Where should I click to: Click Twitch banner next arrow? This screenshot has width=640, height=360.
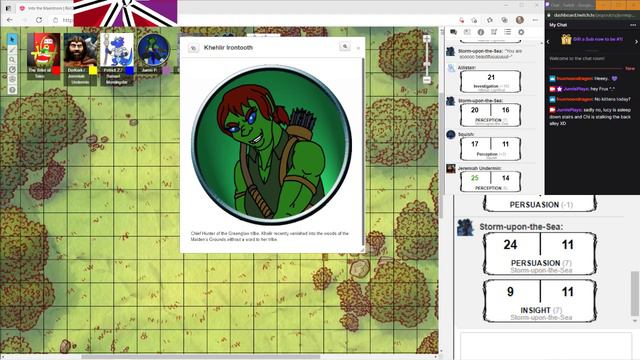[x=636, y=41]
